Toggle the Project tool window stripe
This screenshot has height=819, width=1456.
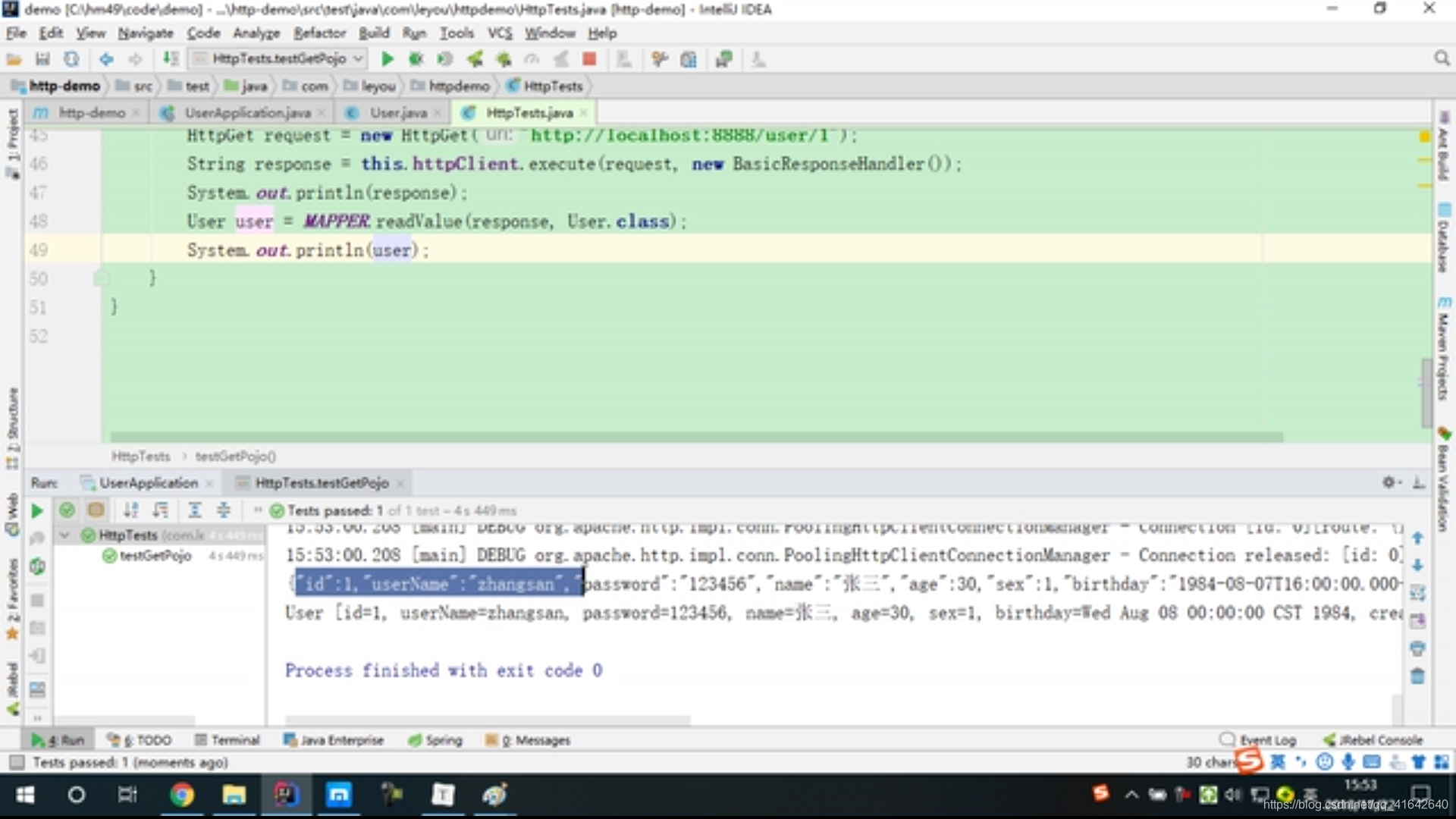pyautogui.click(x=12, y=143)
